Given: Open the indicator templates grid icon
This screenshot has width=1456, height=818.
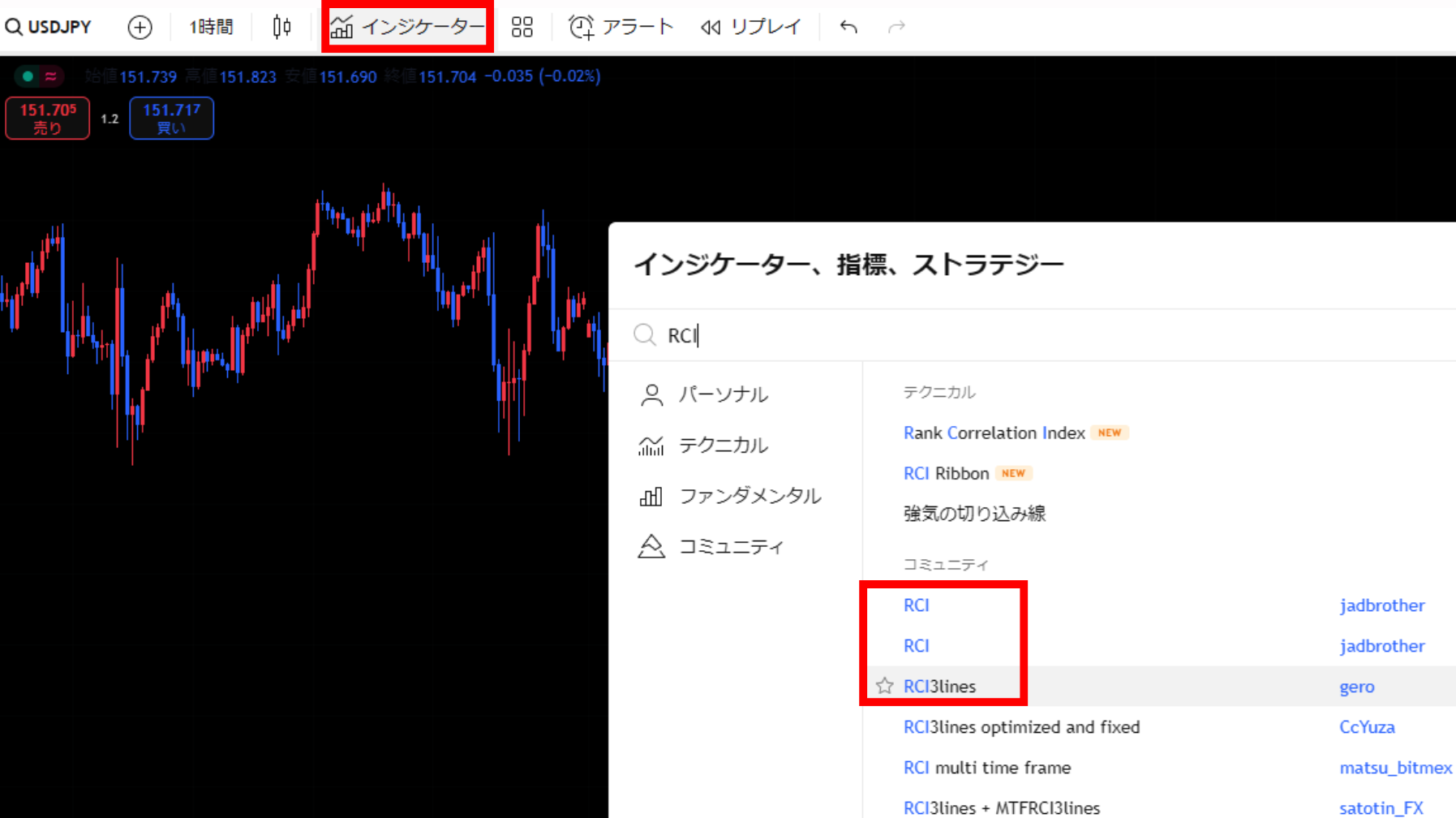Looking at the screenshot, I should (522, 27).
